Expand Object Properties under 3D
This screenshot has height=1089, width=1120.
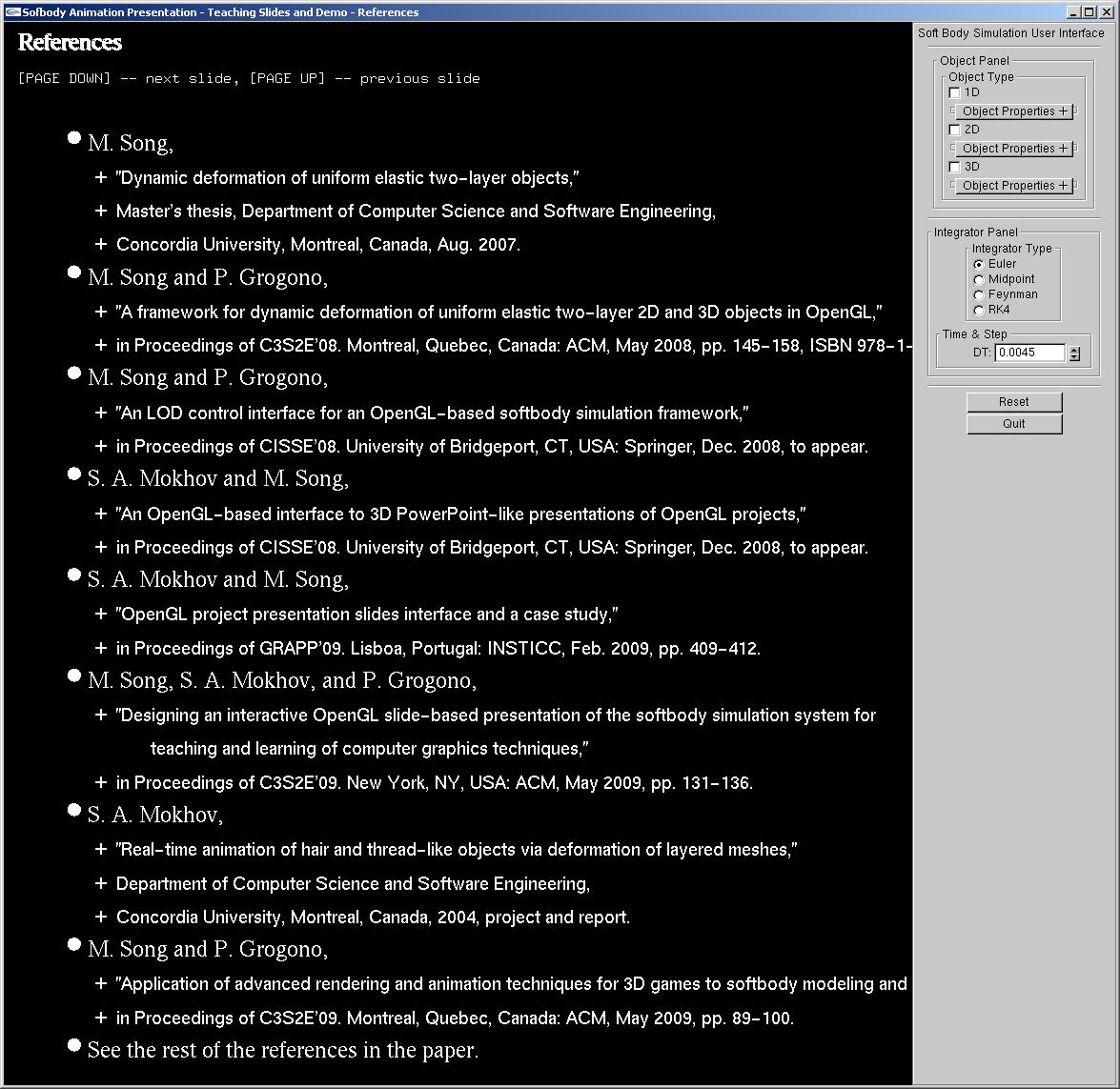coord(1014,186)
